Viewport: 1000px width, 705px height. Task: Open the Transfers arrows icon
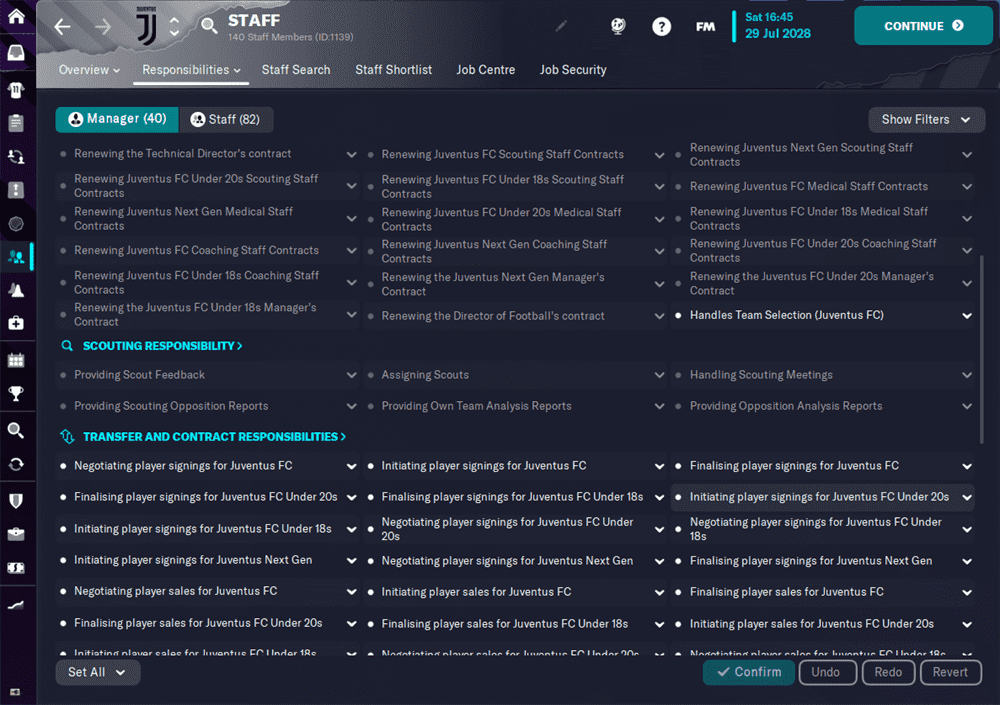pyautogui.click(x=16, y=464)
